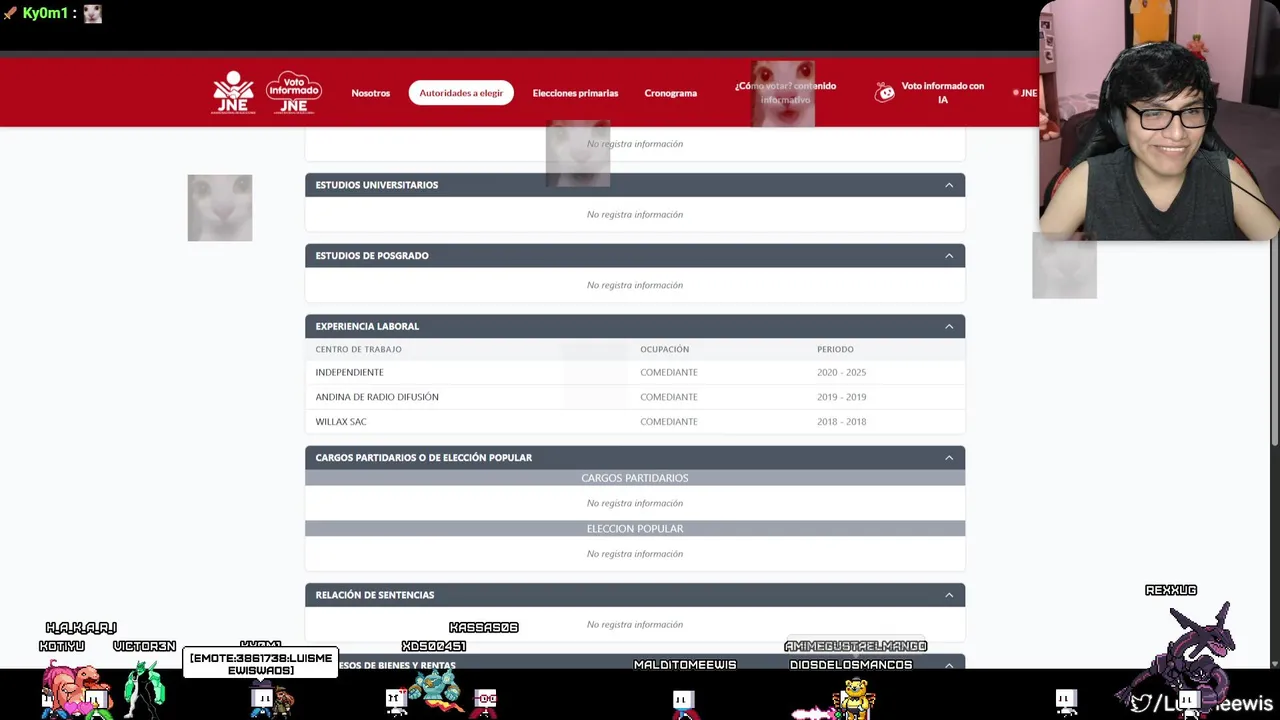Collapse the Experiencia Laboral section
The image size is (1280, 720).
(949, 326)
